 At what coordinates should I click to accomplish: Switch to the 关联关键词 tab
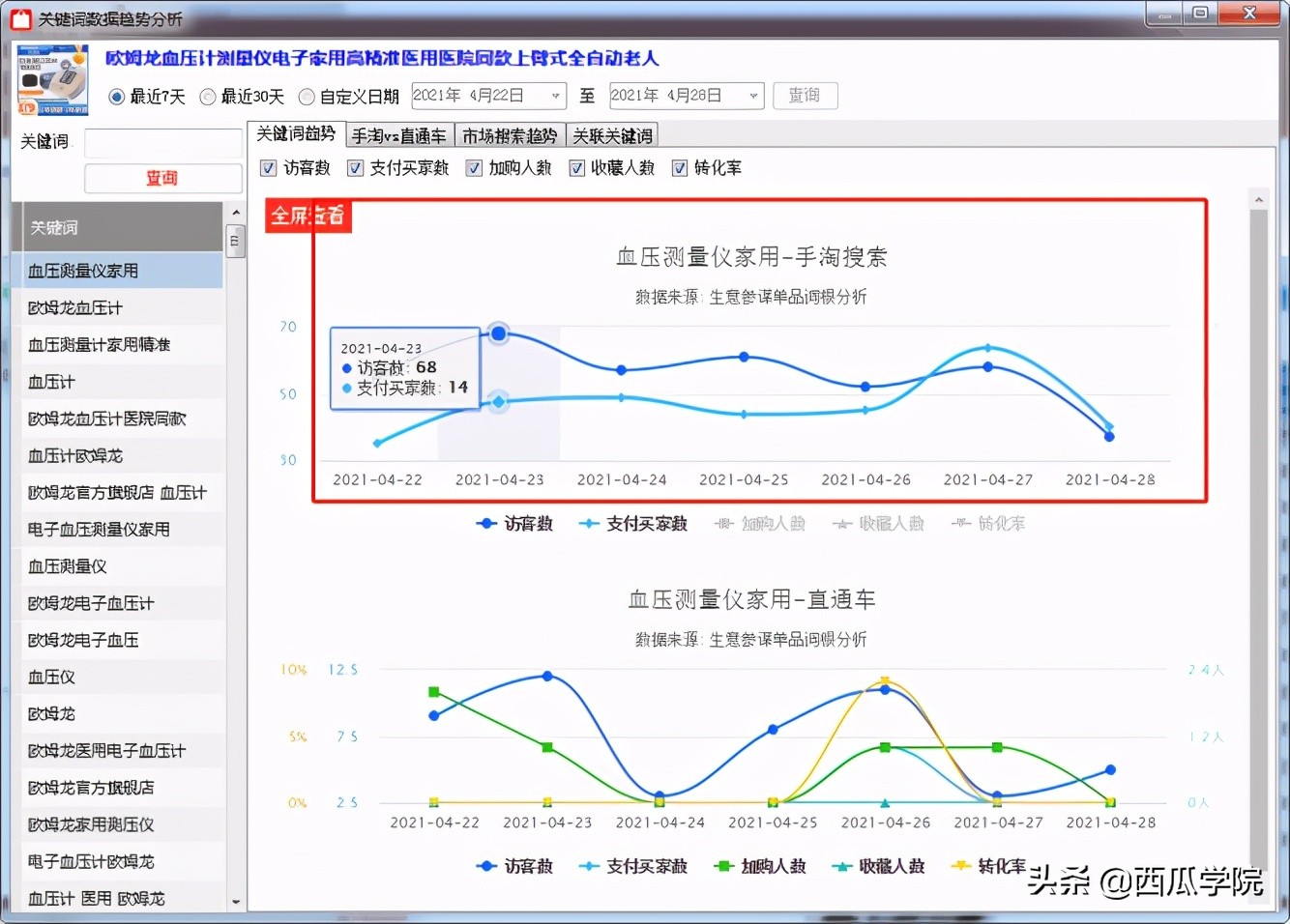click(612, 136)
